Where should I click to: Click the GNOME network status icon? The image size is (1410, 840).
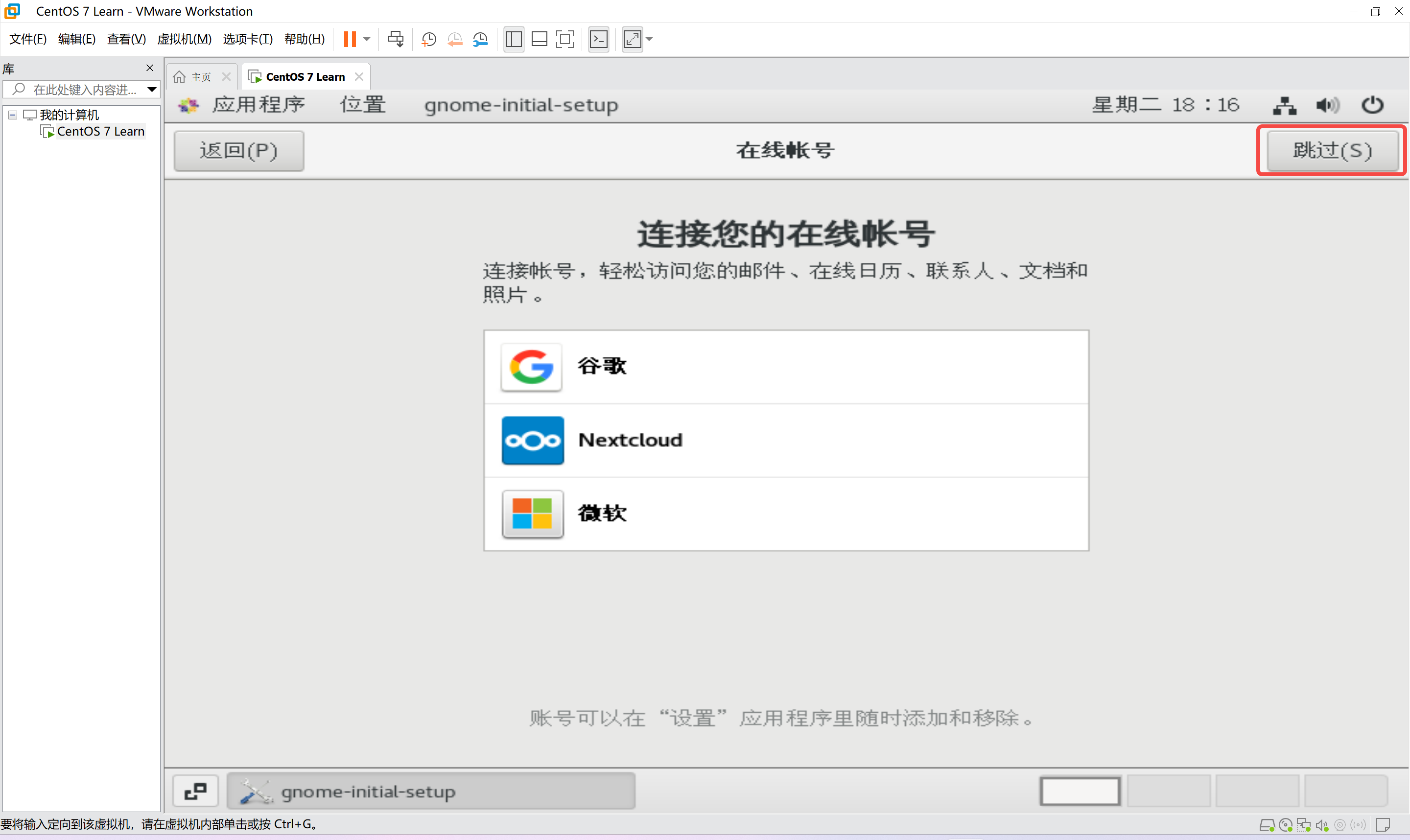point(1284,105)
